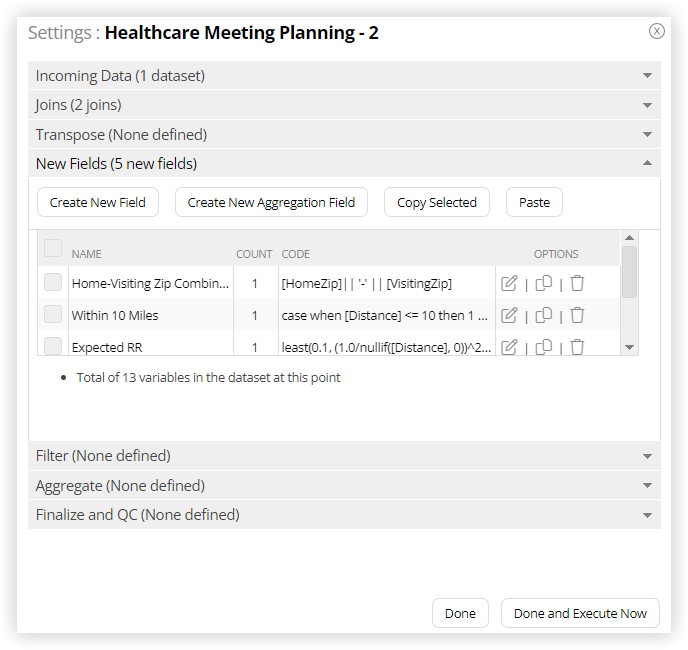Expand the Incoming Data section
This screenshot has width=688, height=650.
[x=344, y=75]
